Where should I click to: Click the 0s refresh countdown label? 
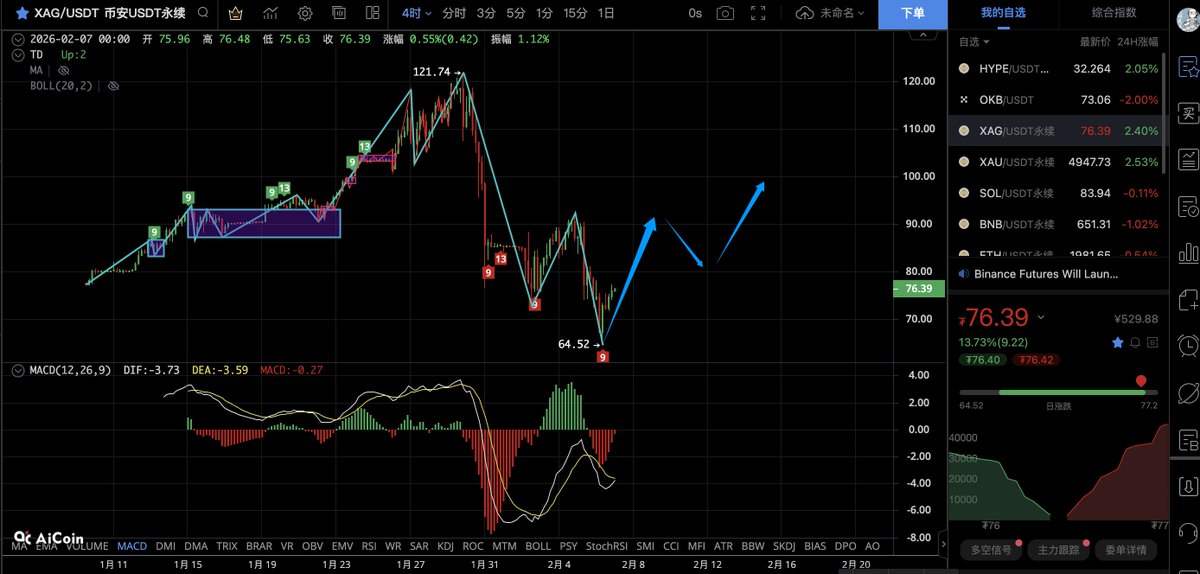point(695,14)
